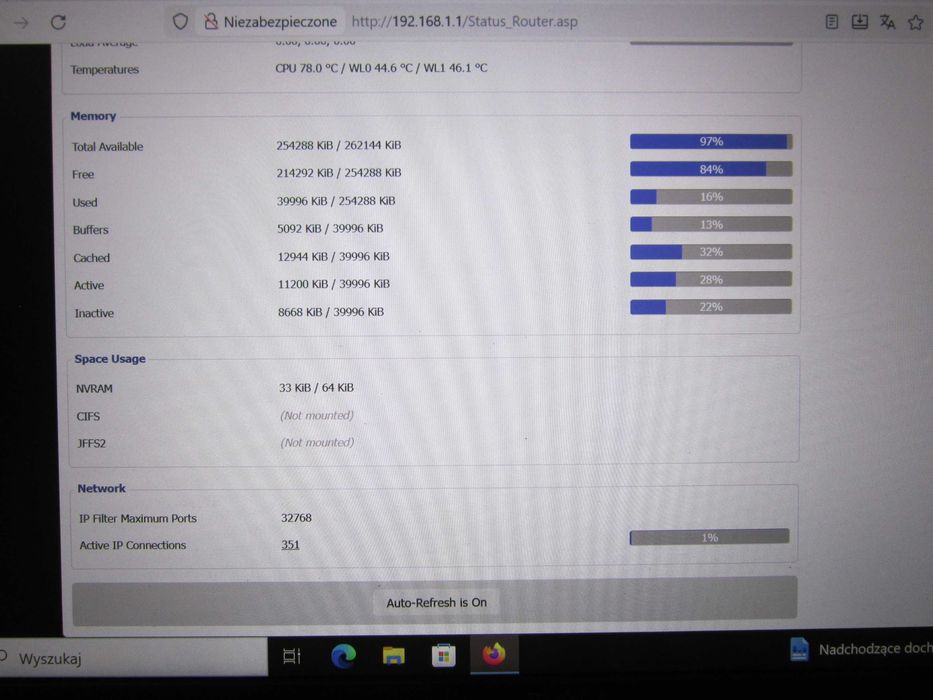933x700 pixels.
Task: Click the Cached 32% progress bar
Action: click(x=711, y=252)
